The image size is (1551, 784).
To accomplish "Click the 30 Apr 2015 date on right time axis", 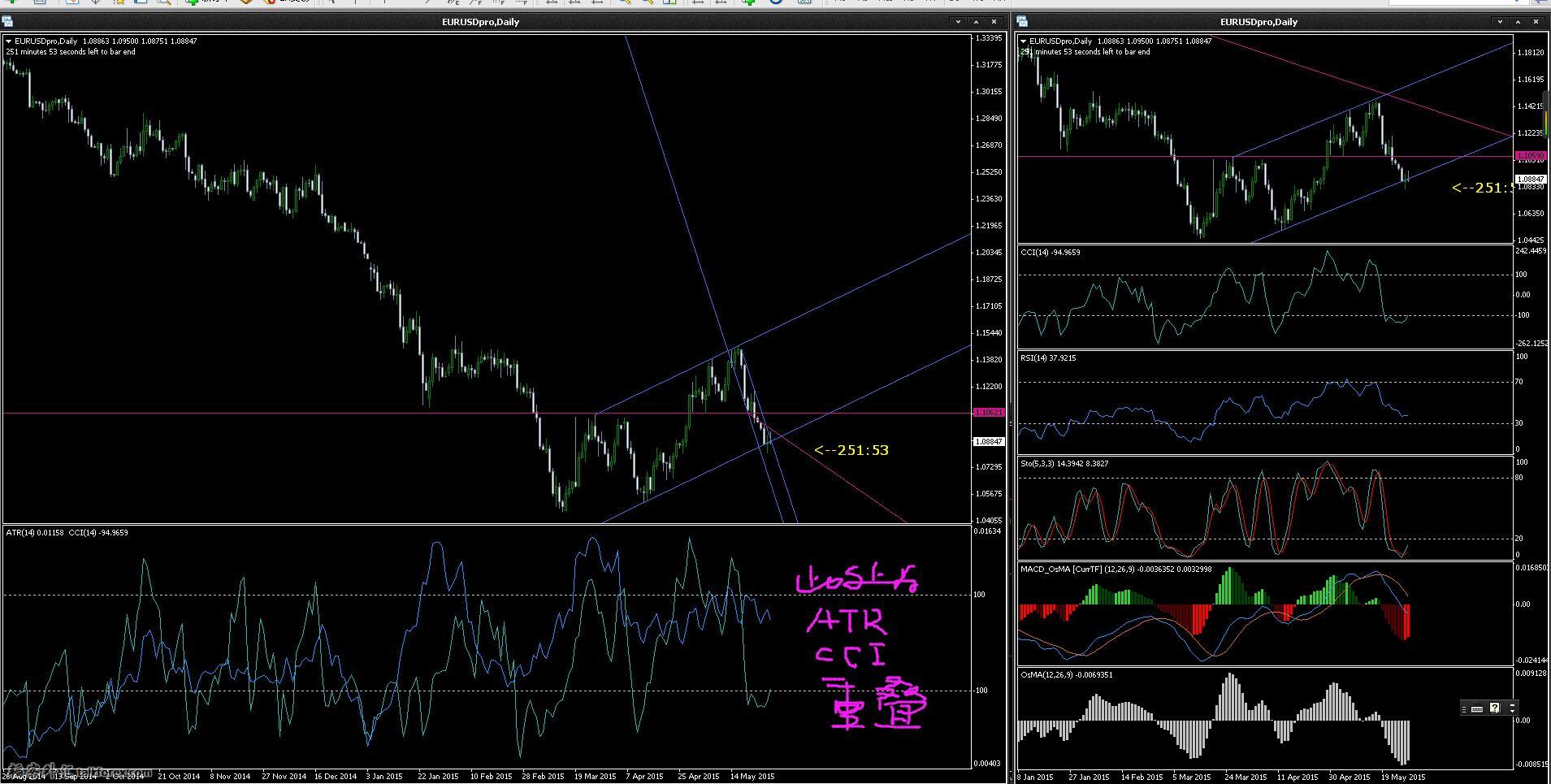I will [1350, 778].
